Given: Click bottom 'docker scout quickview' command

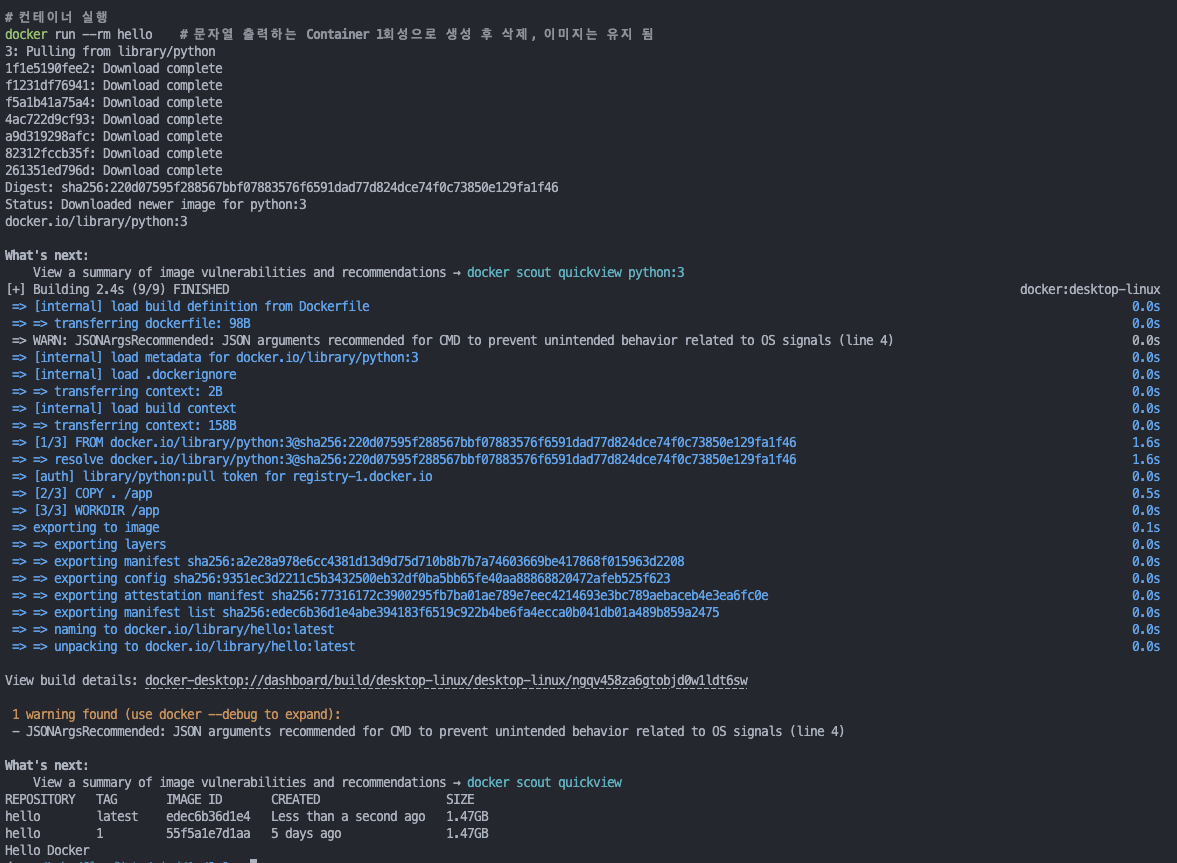Looking at the screenshot, I should (544, 783).
